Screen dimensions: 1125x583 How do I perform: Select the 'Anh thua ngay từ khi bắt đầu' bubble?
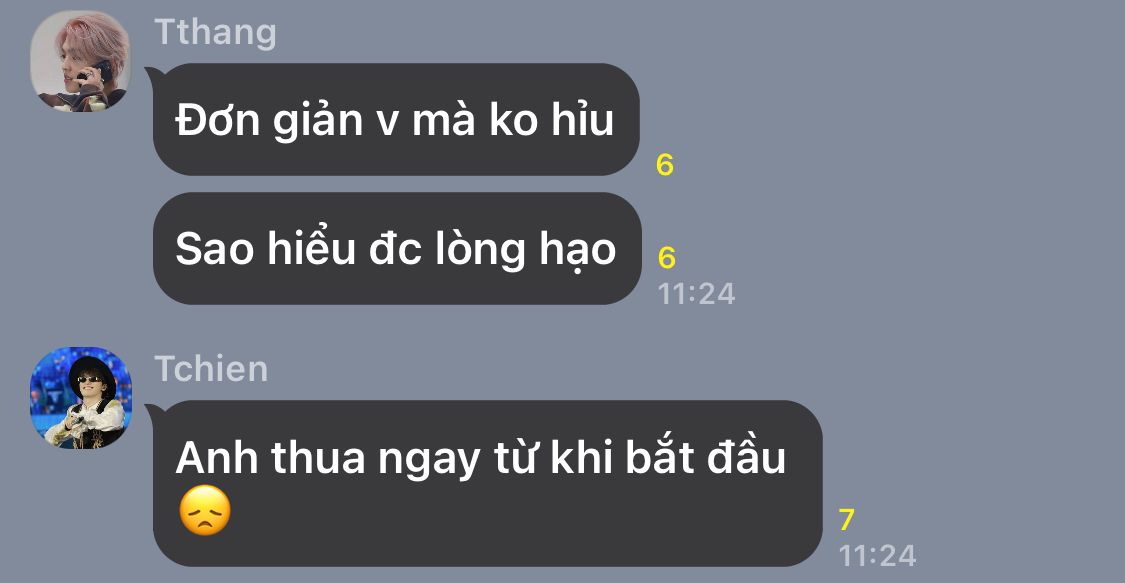point(488,483)
